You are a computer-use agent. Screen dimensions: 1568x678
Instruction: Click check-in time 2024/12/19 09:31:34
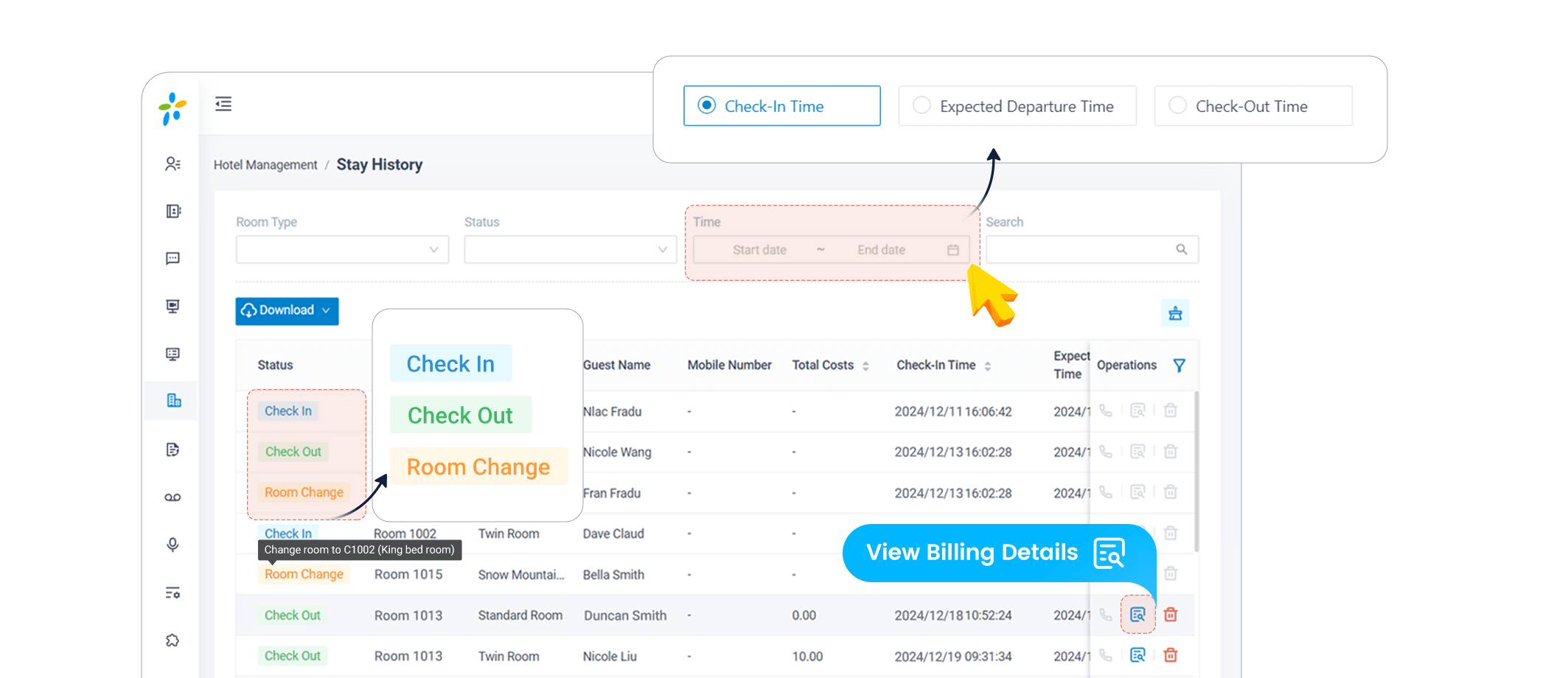[953, 657]
